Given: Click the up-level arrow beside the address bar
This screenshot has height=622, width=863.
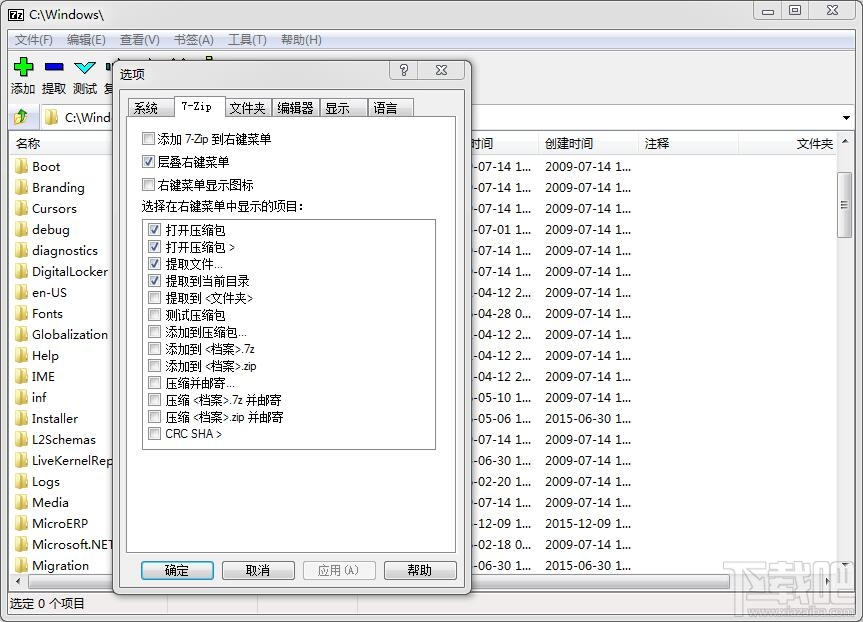Looking at the screenshot, I should [19, 116].
